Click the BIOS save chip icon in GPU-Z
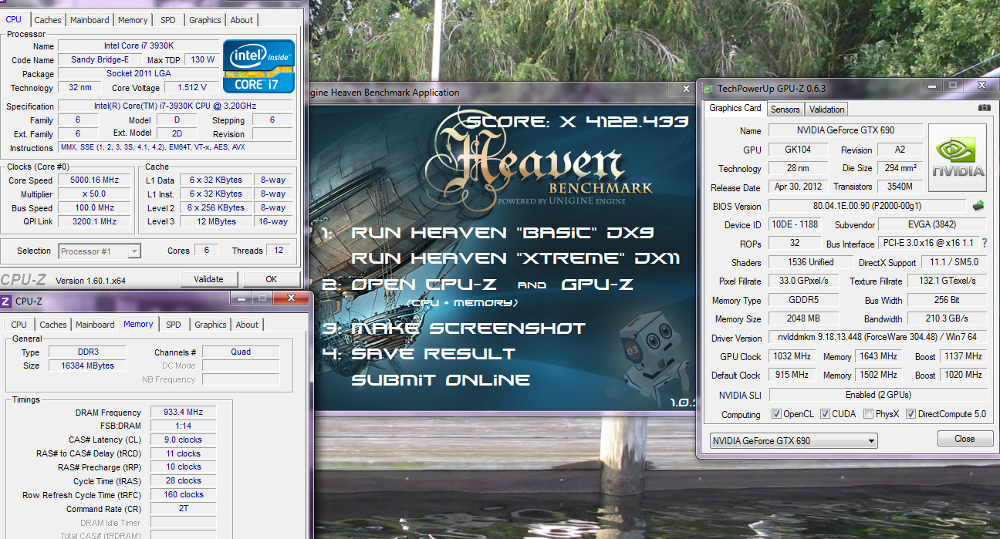This screenshot has height=539, width=1000. 978,206
